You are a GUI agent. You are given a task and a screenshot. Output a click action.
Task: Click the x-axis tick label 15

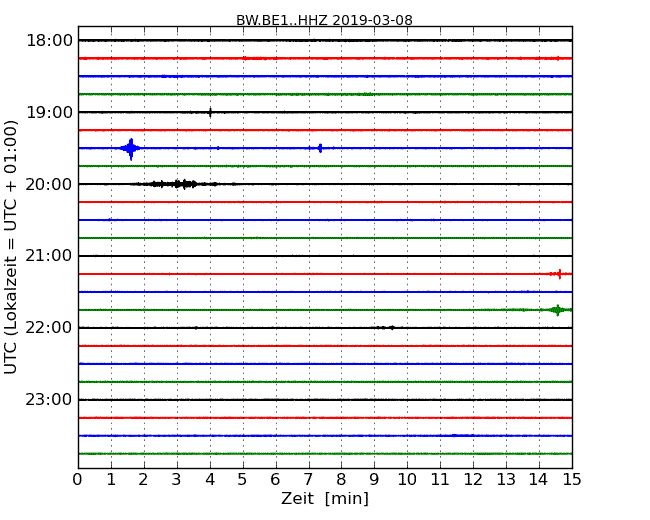pyautogui.click(x=572, y=479)
